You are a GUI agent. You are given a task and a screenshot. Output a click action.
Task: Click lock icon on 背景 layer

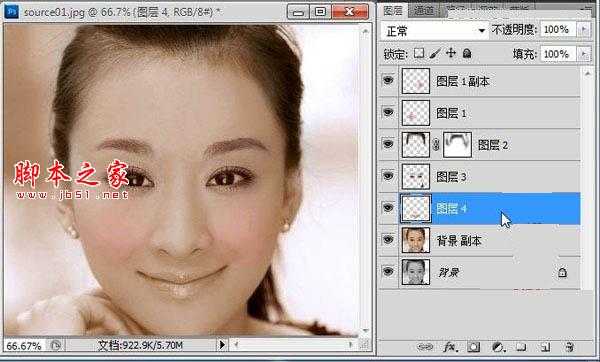[562, 272]
